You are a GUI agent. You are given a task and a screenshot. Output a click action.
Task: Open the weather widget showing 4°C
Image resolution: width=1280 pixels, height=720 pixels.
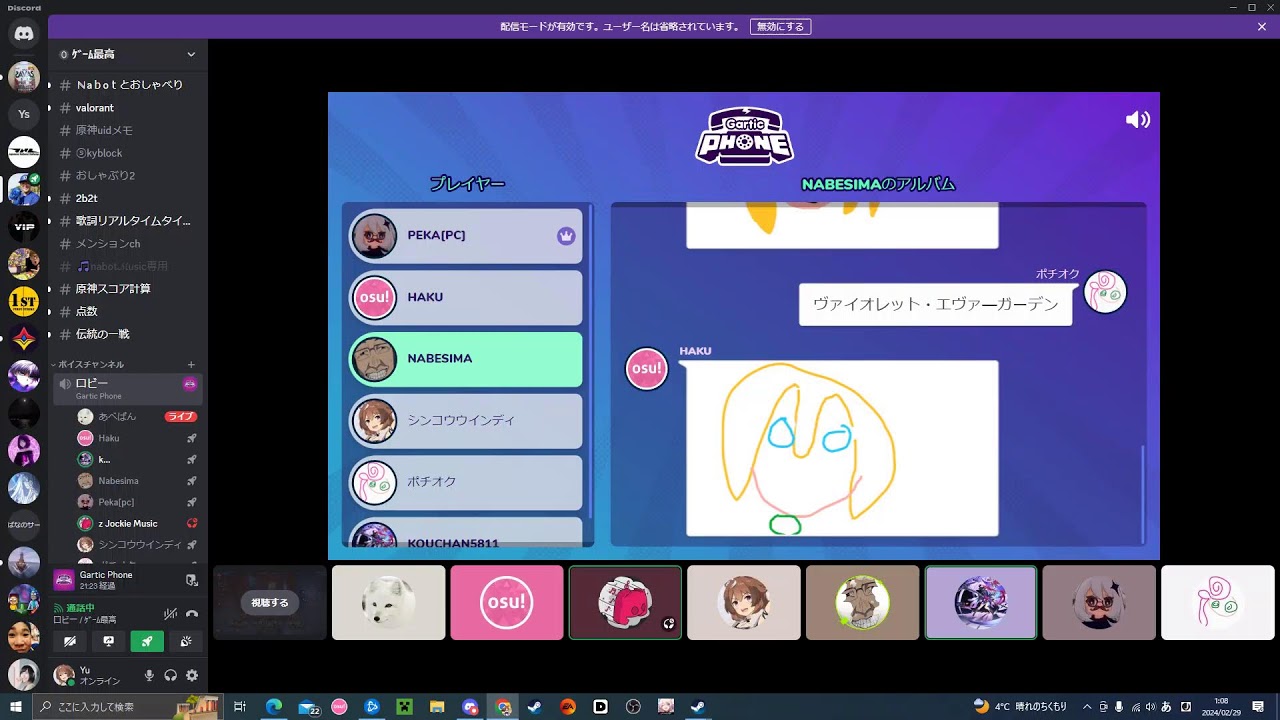[x=1020, y=707]
